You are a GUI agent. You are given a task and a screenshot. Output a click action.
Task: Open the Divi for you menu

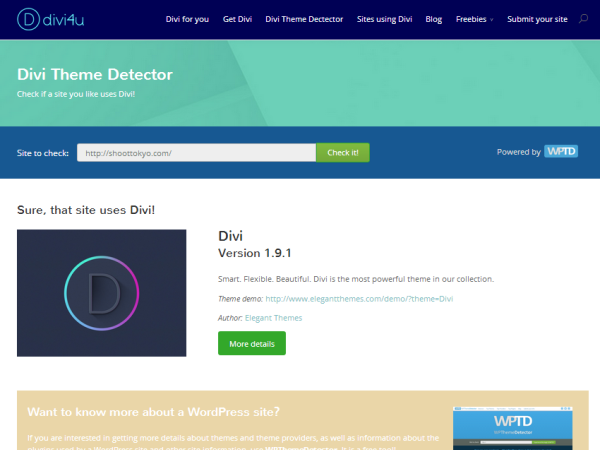pyautogui.click(x=187, y=19)
